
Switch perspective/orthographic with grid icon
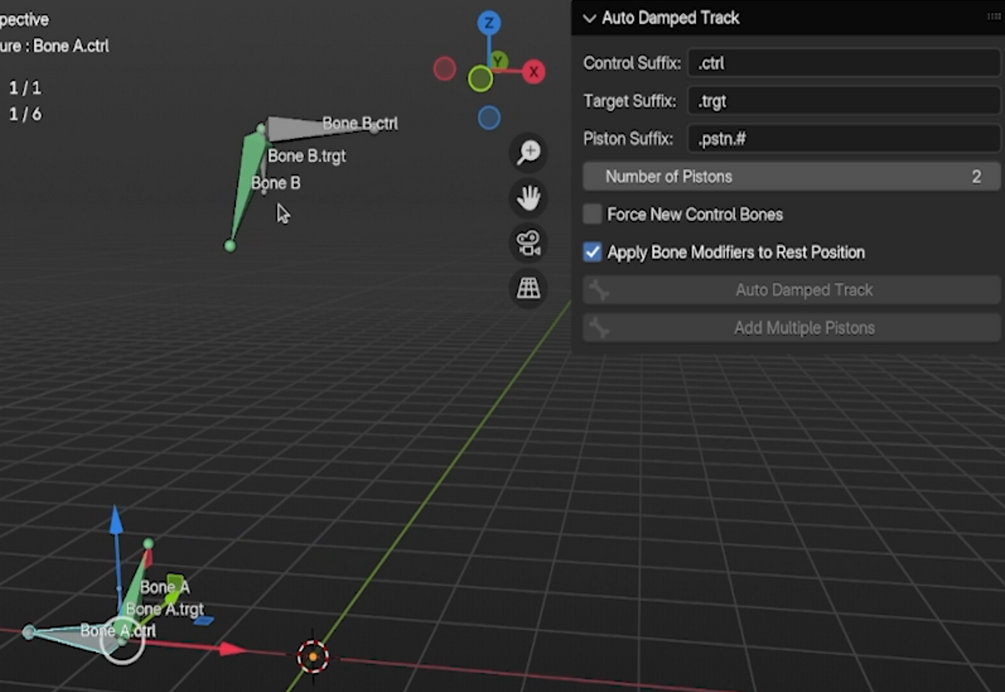(x=529, y=288)
